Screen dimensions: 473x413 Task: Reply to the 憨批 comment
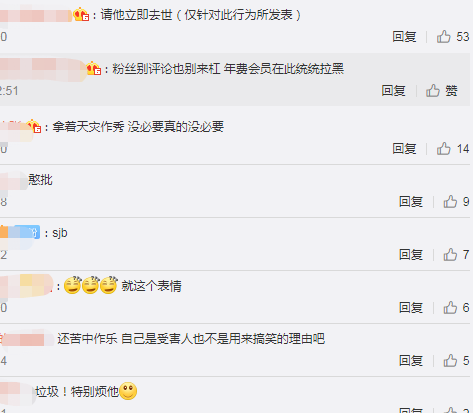click(411, 201)
